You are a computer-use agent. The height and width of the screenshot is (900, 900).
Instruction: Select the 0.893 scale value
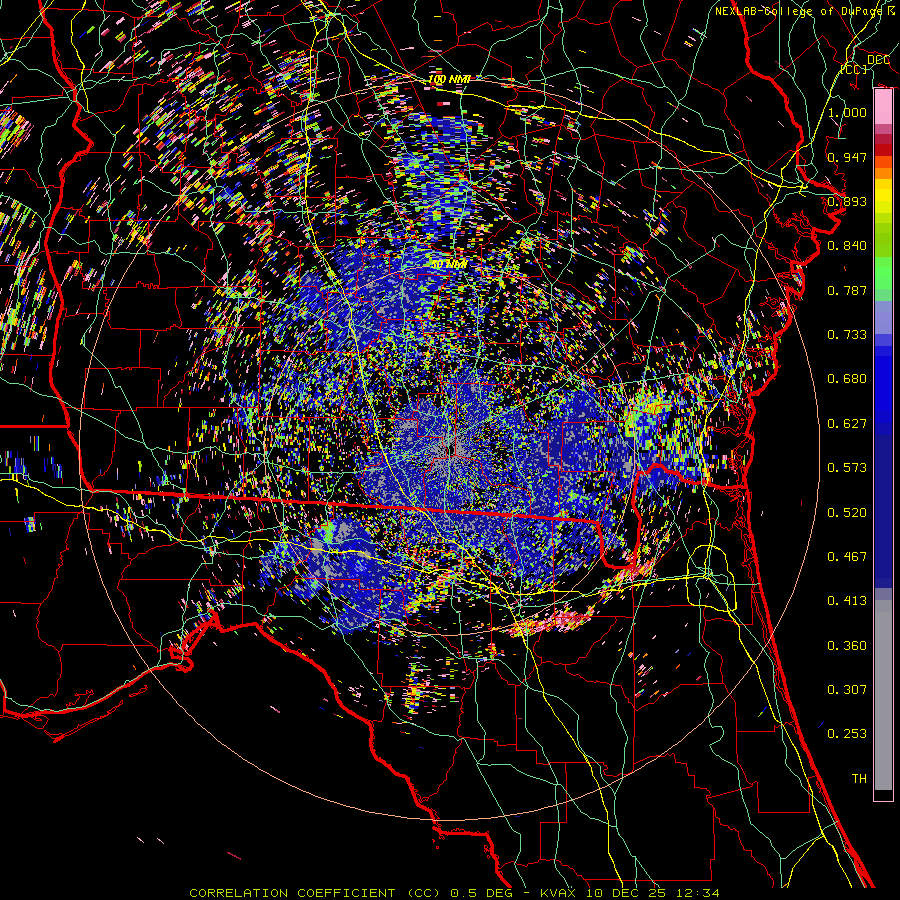click(847, 201)
